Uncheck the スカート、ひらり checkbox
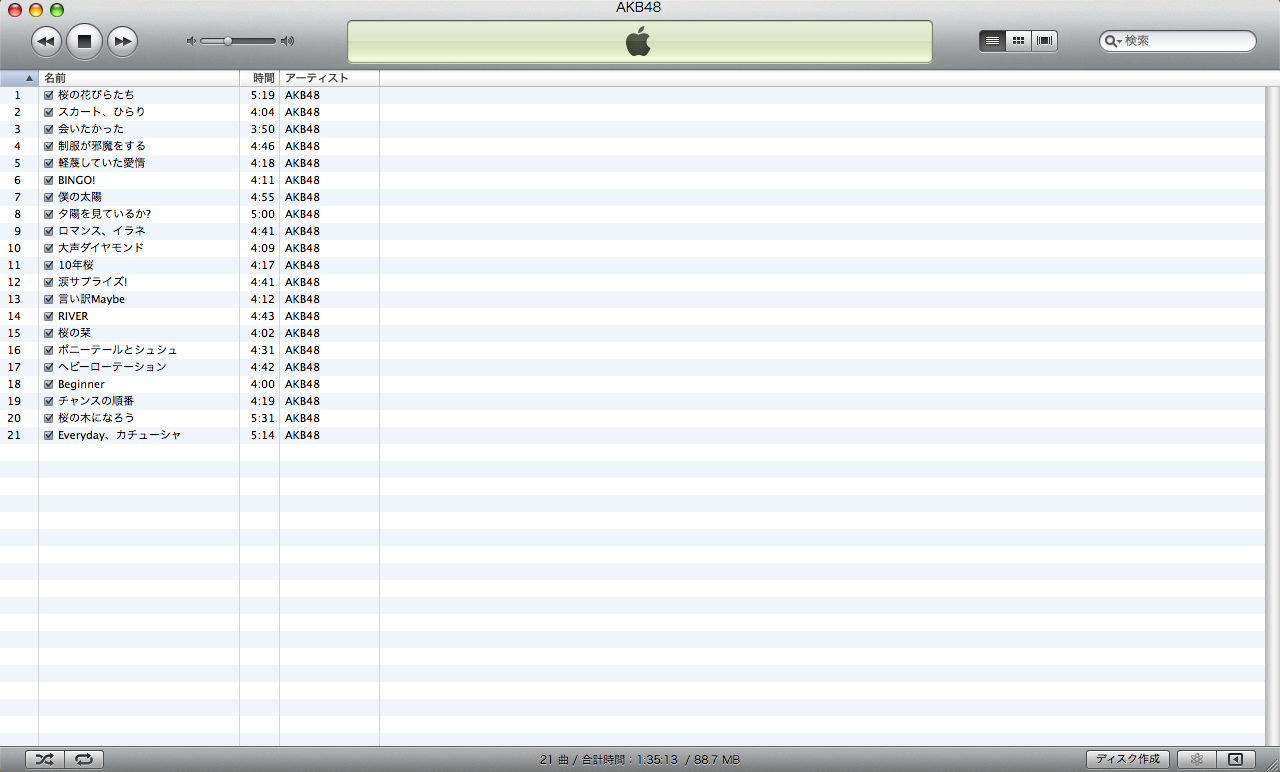Screen dimensions: 1280x772 click(48, 112)
